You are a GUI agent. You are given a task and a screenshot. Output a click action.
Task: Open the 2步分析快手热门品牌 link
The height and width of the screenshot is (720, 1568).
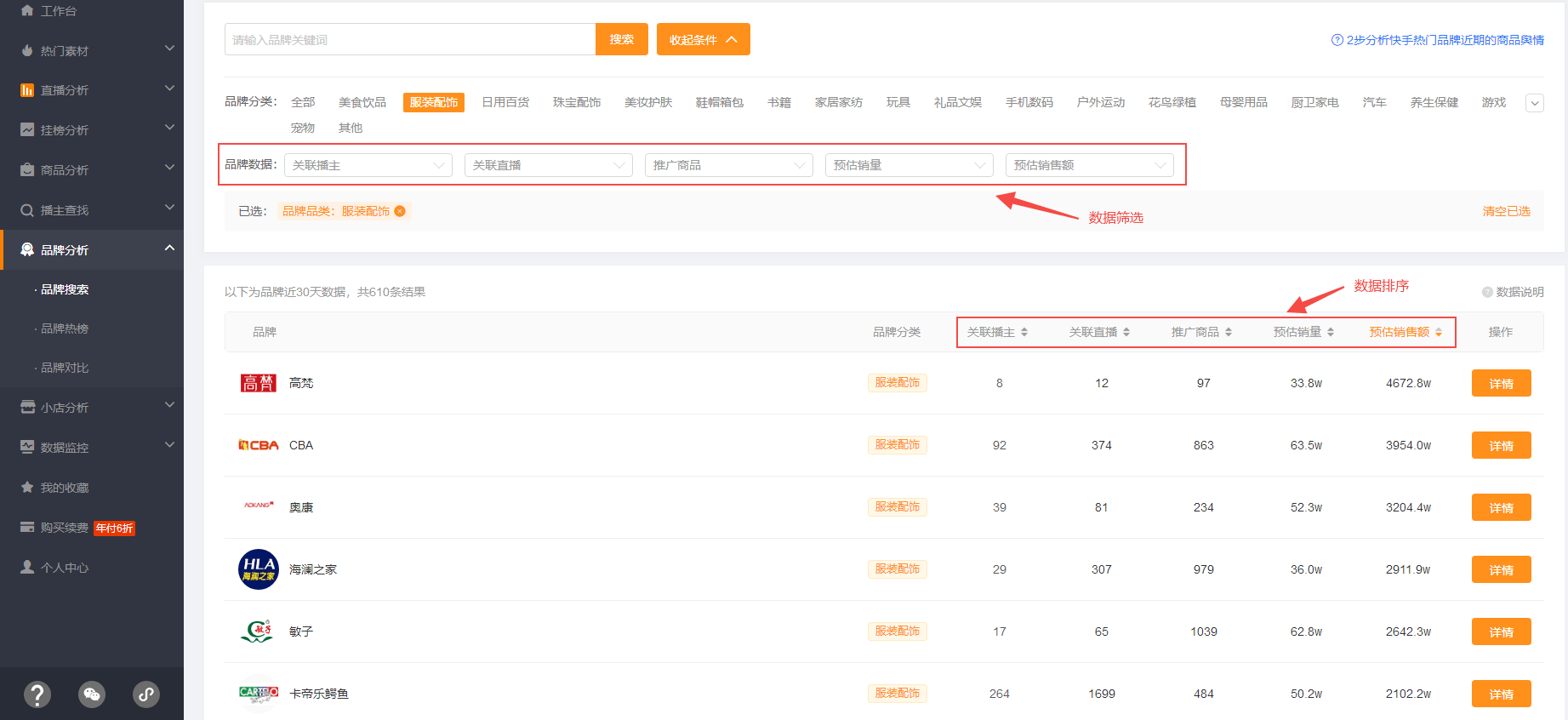click(x=1445, y=40)
